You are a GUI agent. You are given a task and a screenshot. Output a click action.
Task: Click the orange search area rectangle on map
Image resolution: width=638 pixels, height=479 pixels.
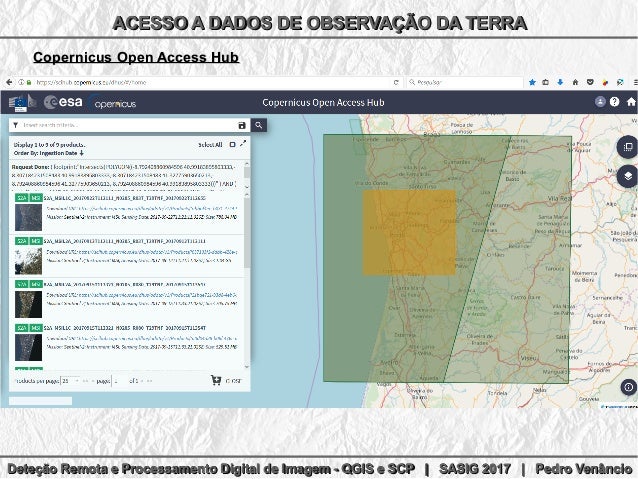(x=409, y=233)
